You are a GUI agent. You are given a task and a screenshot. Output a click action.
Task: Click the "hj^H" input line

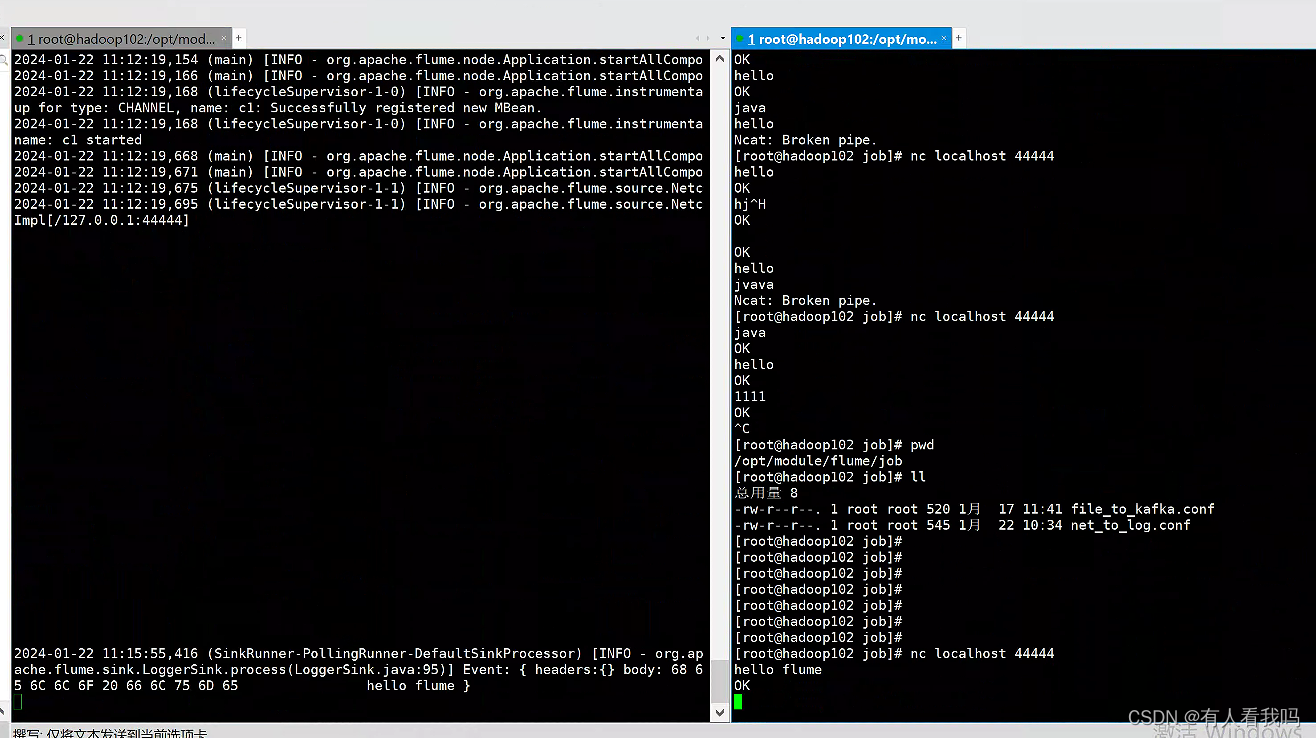click(750, 204)
